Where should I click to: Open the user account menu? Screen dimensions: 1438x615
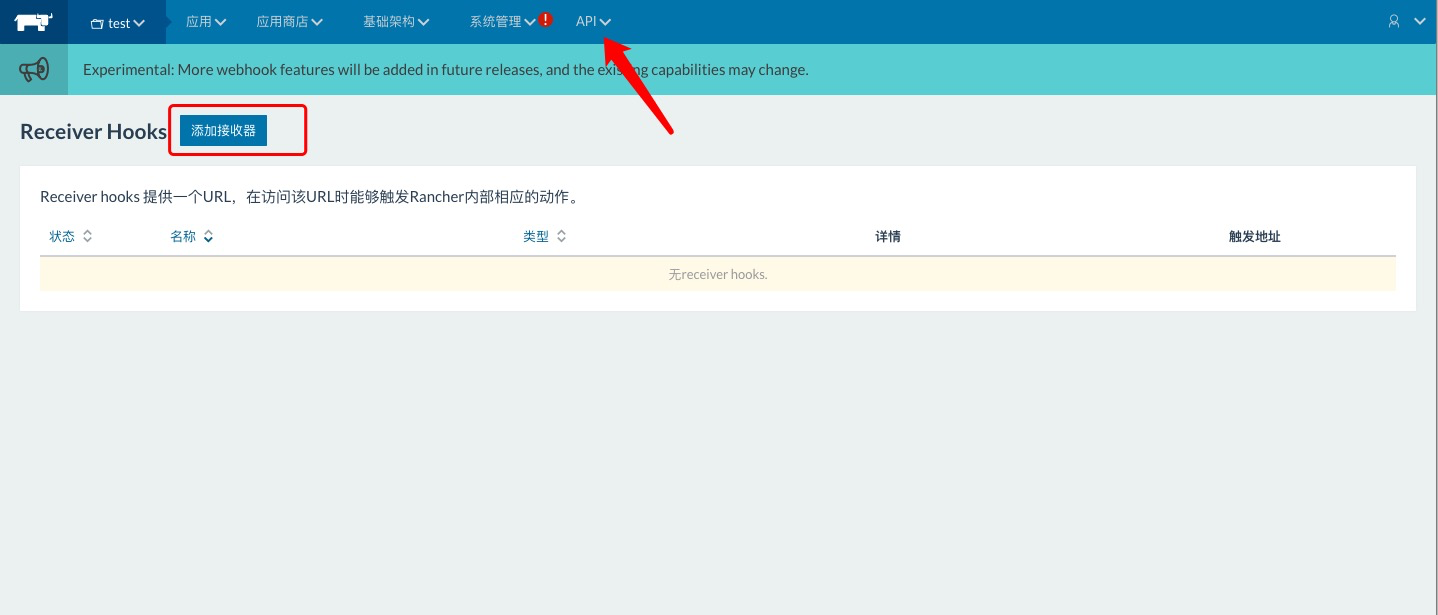[x=1394, y=21]
